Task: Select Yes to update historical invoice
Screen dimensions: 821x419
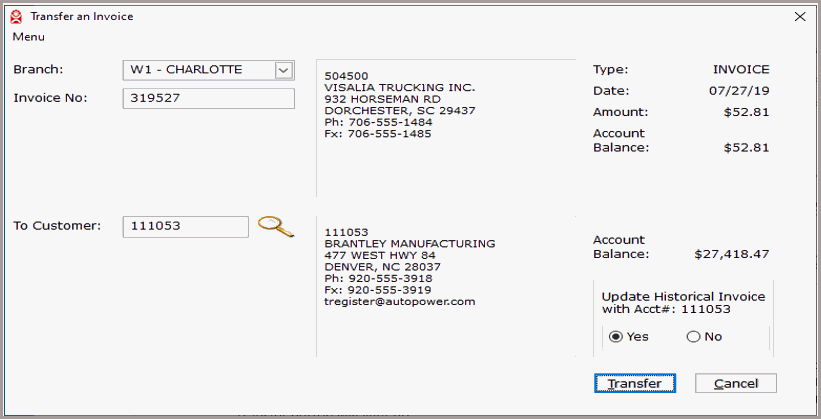Action: tap(616, 337)
